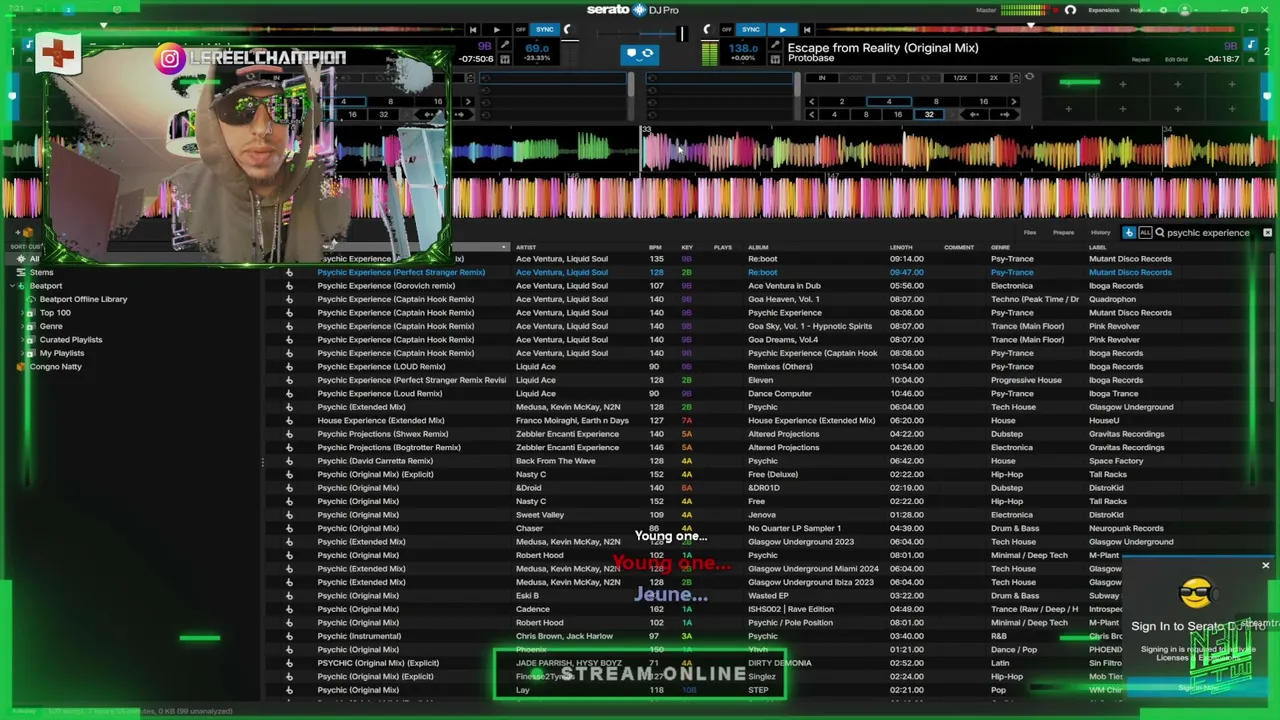Select the Genre folder in sidebar
Image resolution: width=1280 pixels, height=720 pixels.
coord(51,326)
